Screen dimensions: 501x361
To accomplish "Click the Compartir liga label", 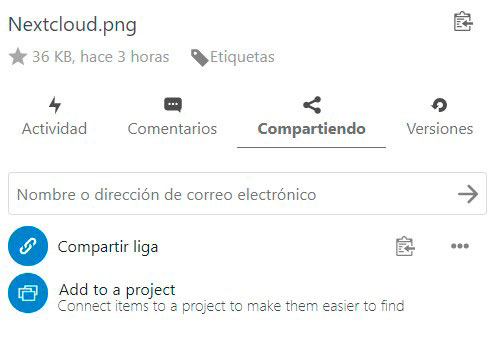I will (108, 247).
